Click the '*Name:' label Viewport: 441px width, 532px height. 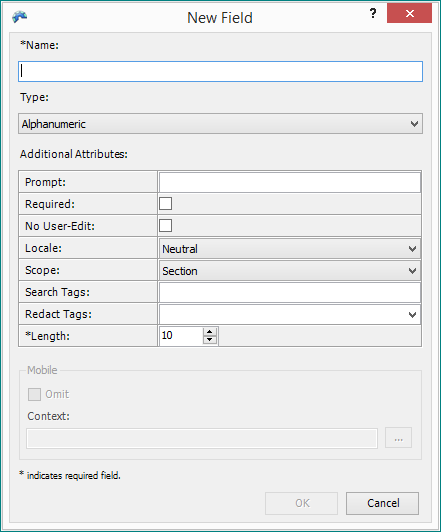click(39, 45)
